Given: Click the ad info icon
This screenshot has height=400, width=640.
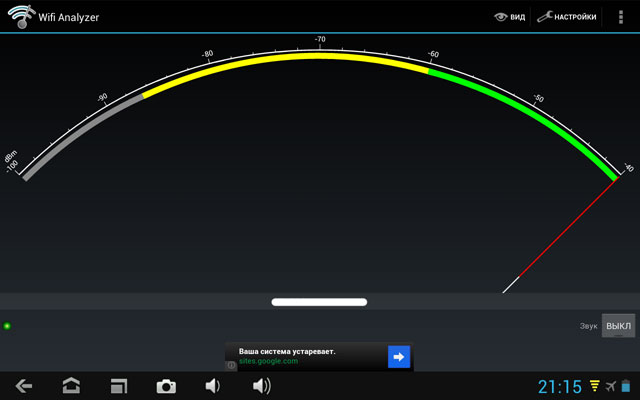Looking at the screenshot, I should pyautogui.click(x=231, y=365).
